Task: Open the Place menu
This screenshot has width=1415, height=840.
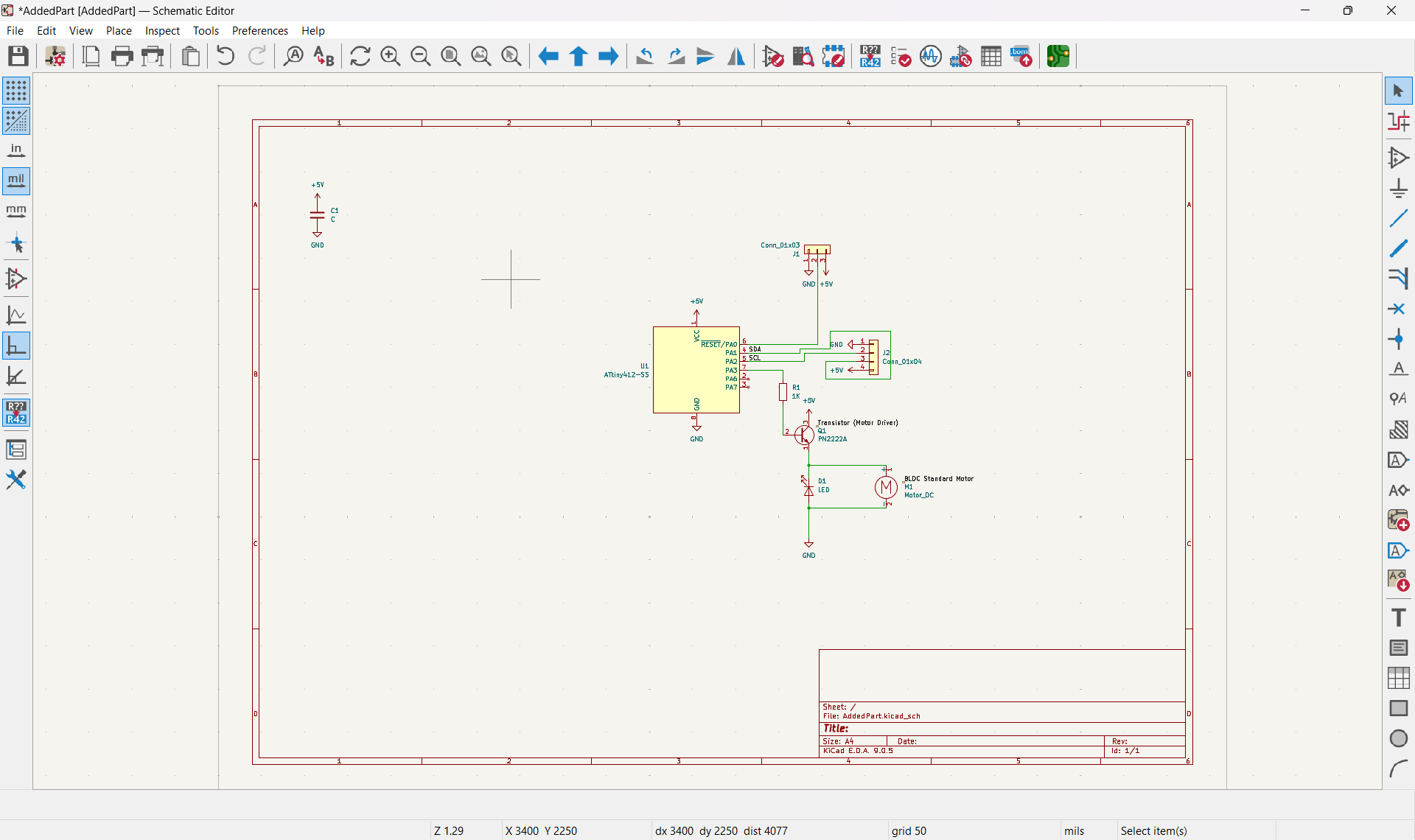Action: 119,30
